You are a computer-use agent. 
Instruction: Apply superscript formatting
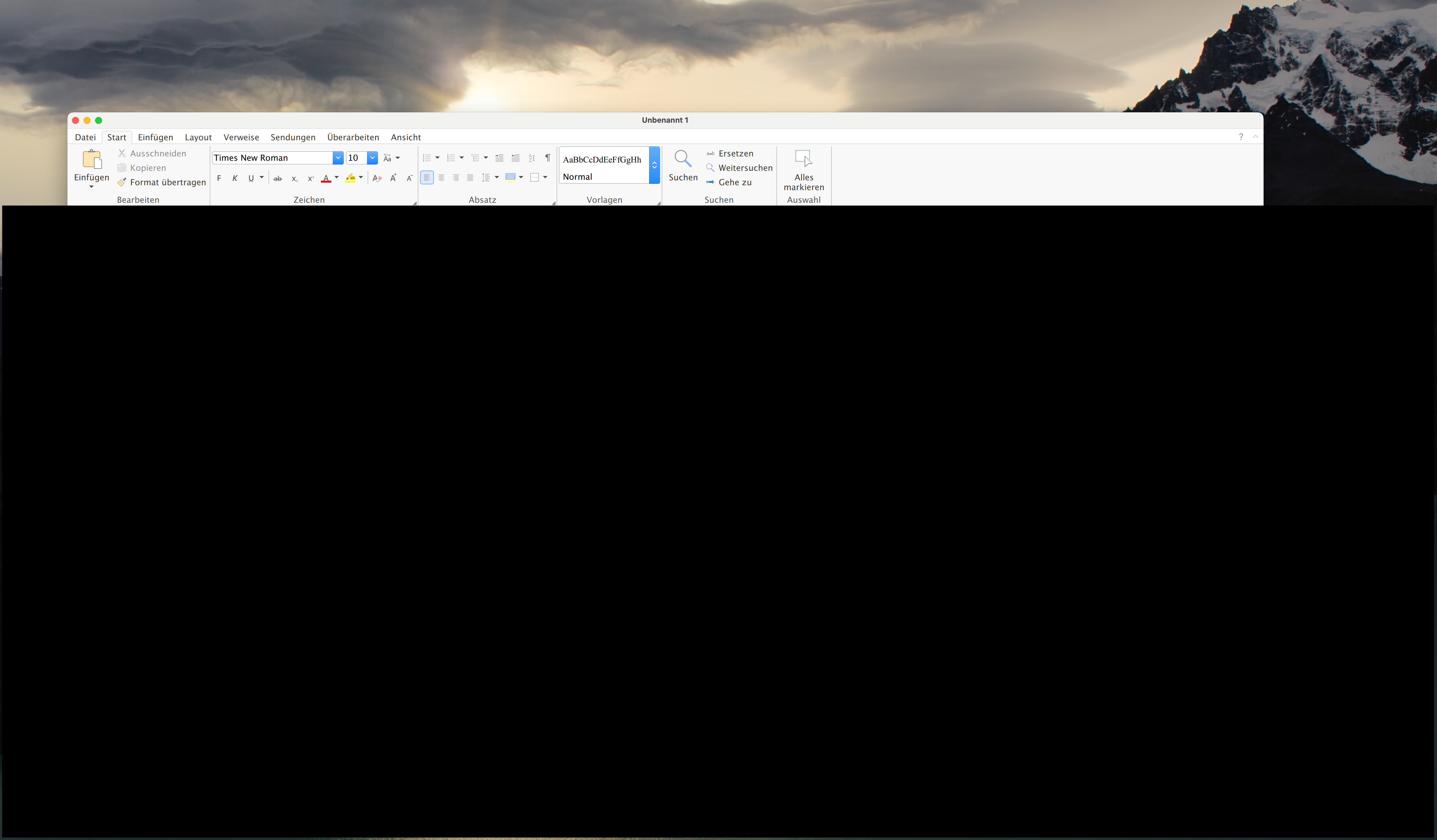[x=311, y=179]
